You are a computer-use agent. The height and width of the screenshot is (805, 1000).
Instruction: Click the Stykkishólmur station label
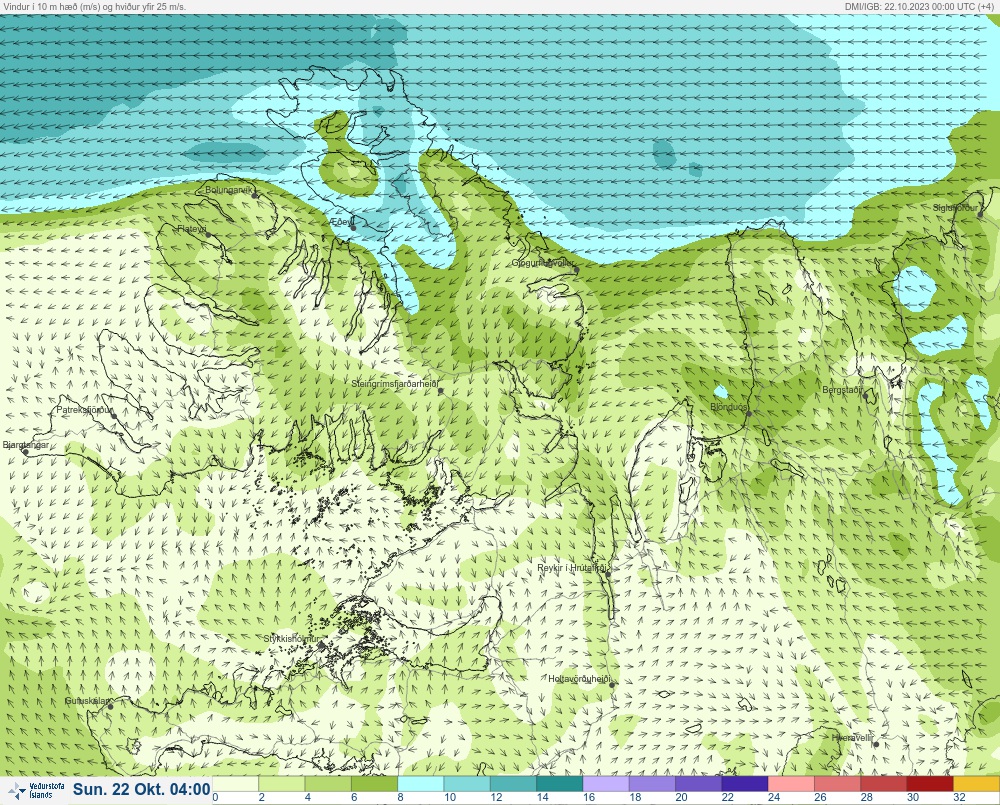click(x=291, y=639)
